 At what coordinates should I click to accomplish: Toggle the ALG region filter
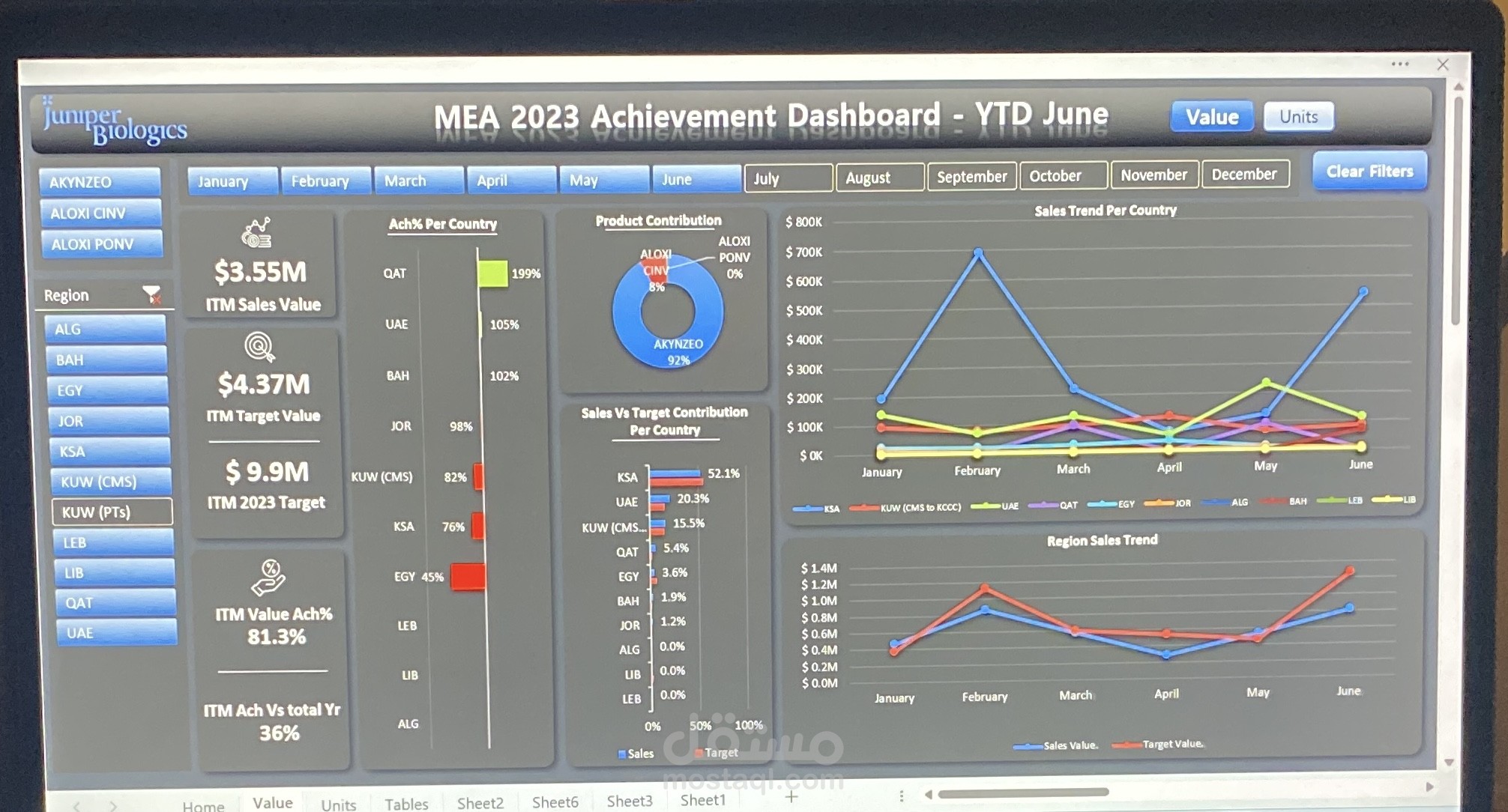click(x=105, y=329)
